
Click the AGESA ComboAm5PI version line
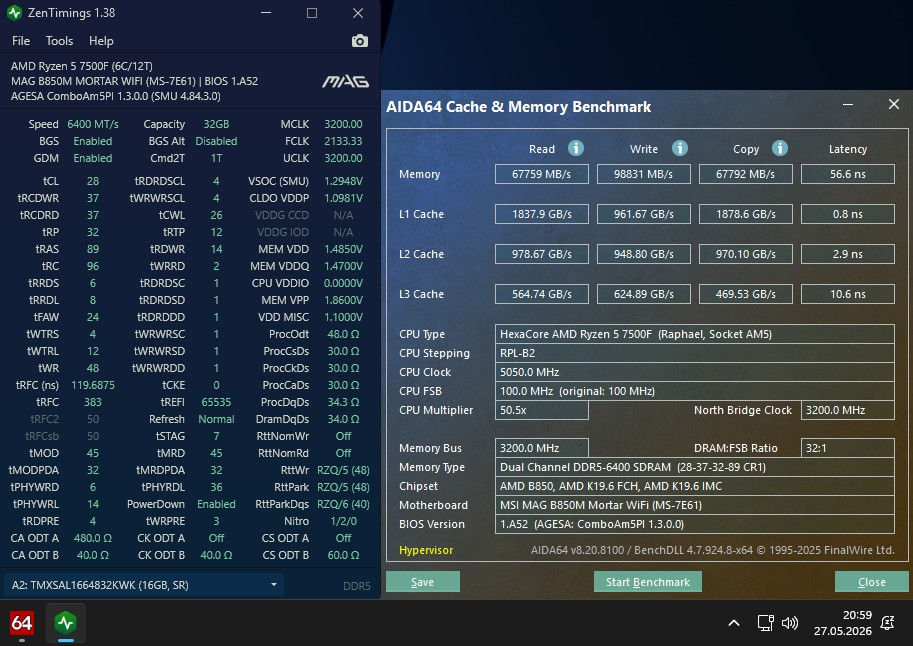[x=115, y=96]
